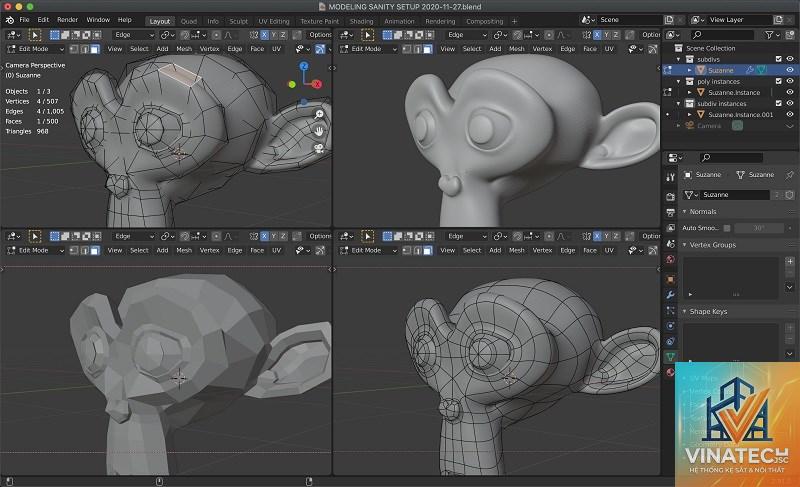The height and width of the screenshot is (487, 800).
Task: Collapse the Vertex Groups panel
Action: click(x=685, y=245)
